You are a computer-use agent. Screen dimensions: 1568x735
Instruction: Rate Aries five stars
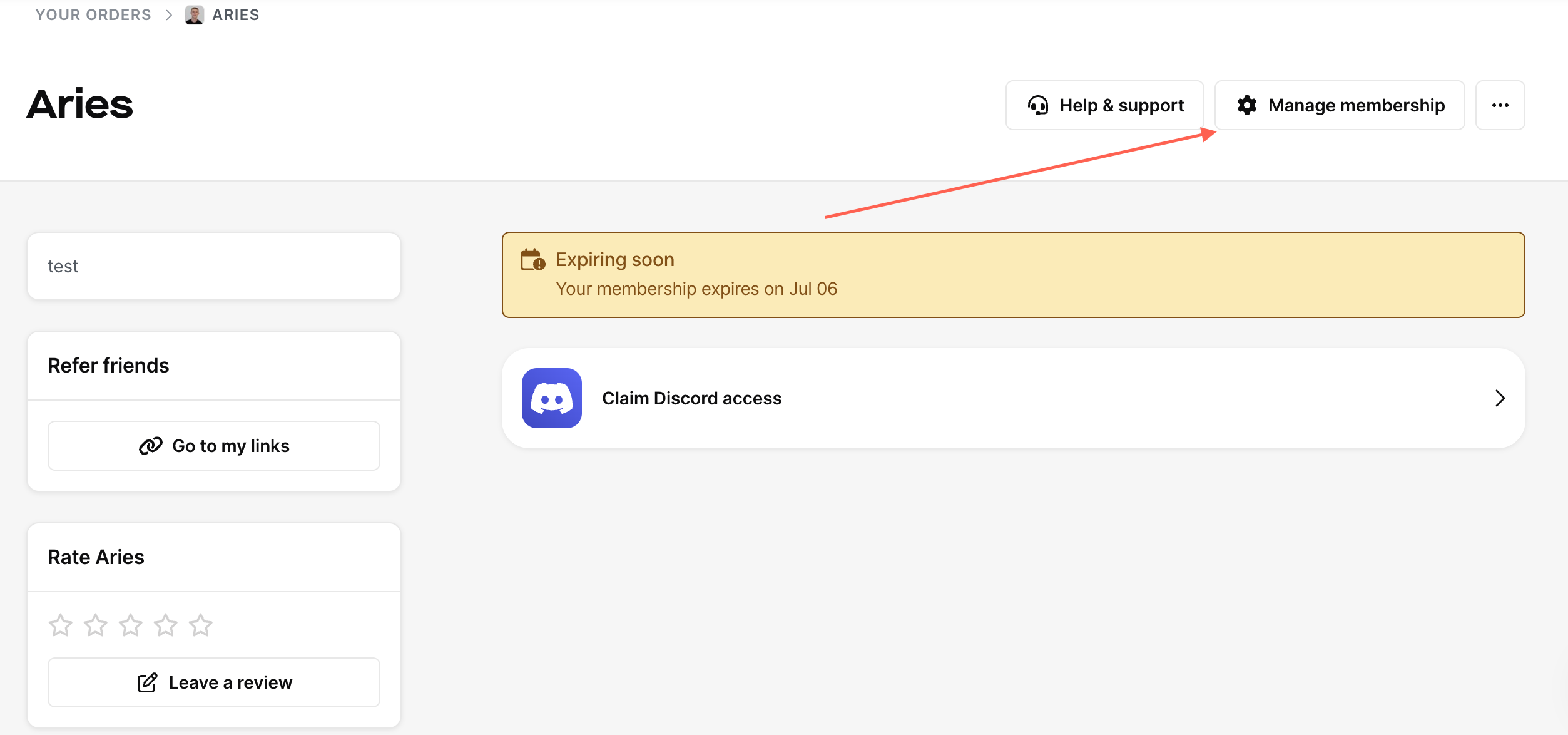[x=201, y=625]
